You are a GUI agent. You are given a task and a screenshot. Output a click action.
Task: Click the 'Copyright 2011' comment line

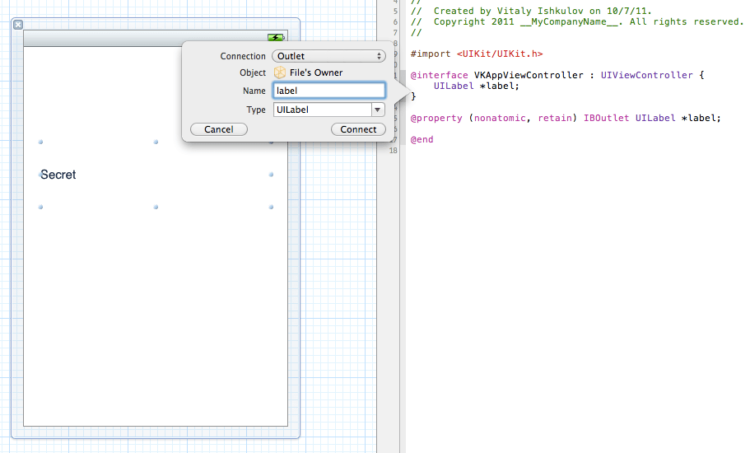[577, 22]
